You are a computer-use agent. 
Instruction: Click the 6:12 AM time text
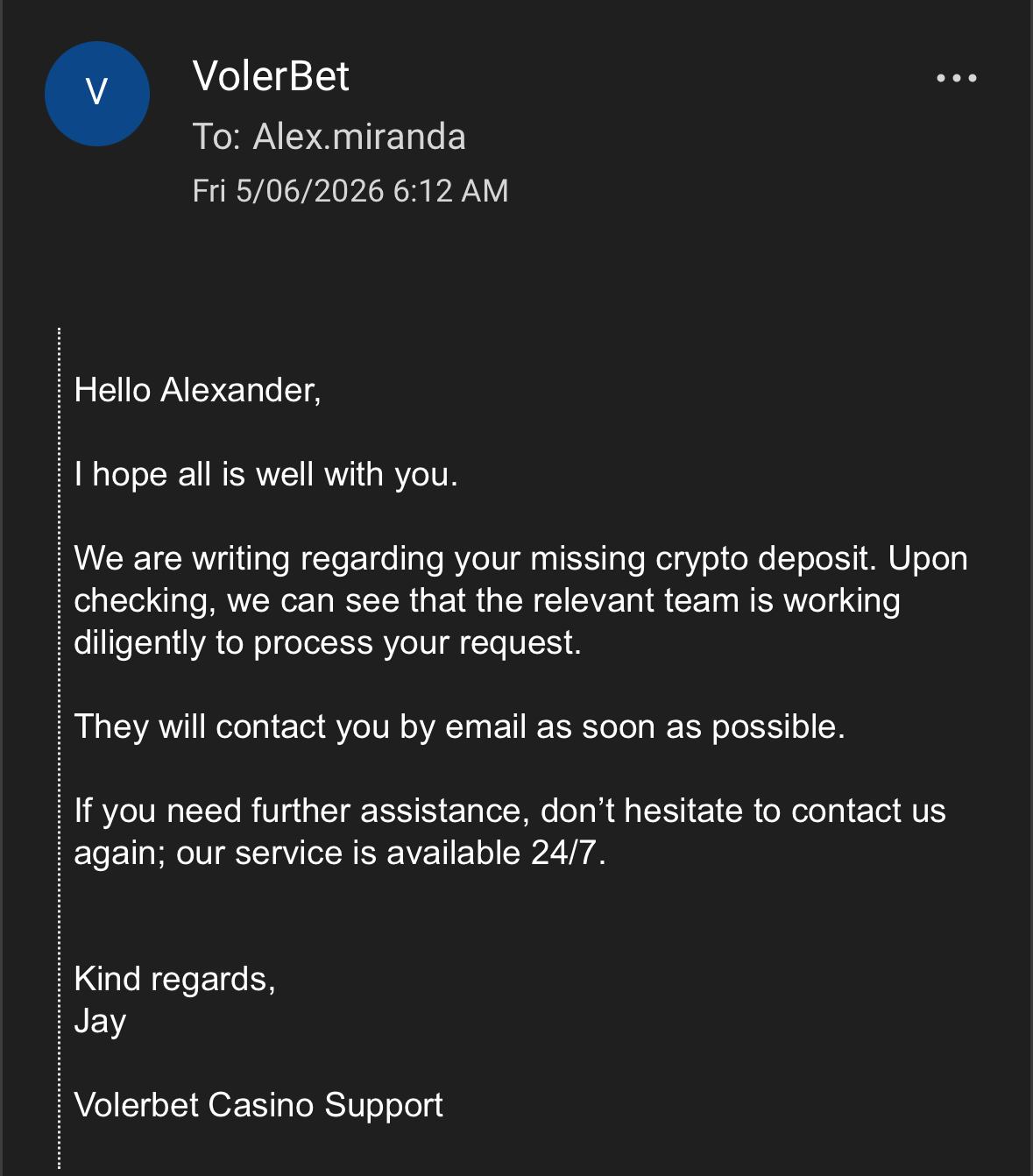pos(450,191)
